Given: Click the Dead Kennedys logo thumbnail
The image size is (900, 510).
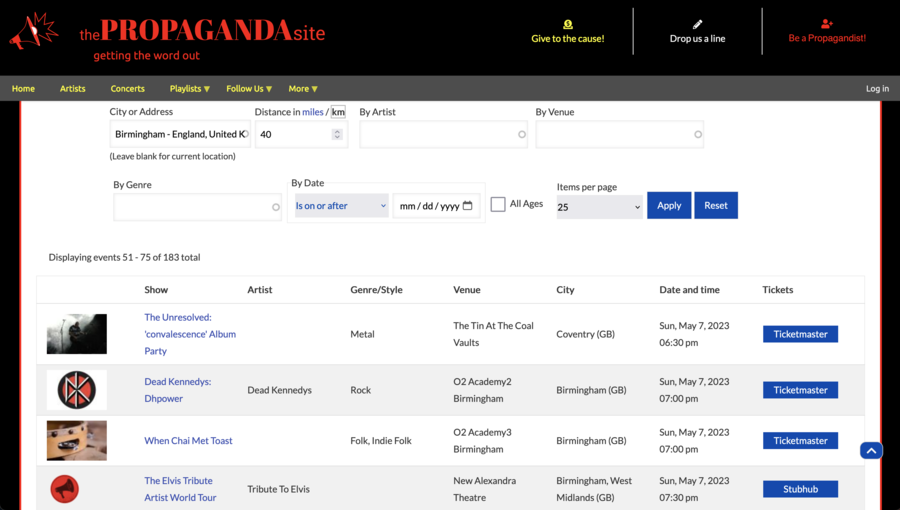Looking at the screenshot, I should 76,390.
